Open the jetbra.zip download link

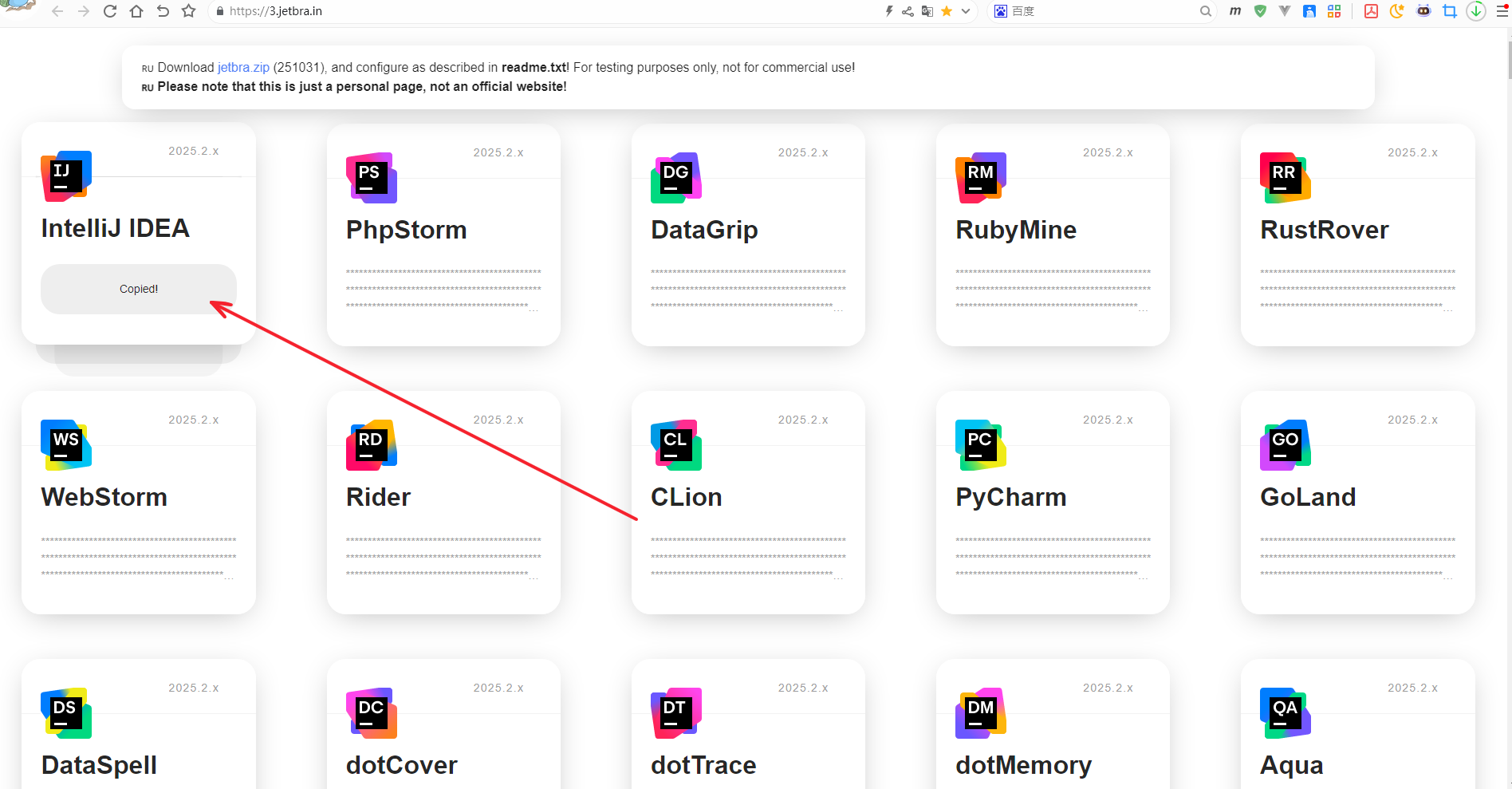pos(243,68)
